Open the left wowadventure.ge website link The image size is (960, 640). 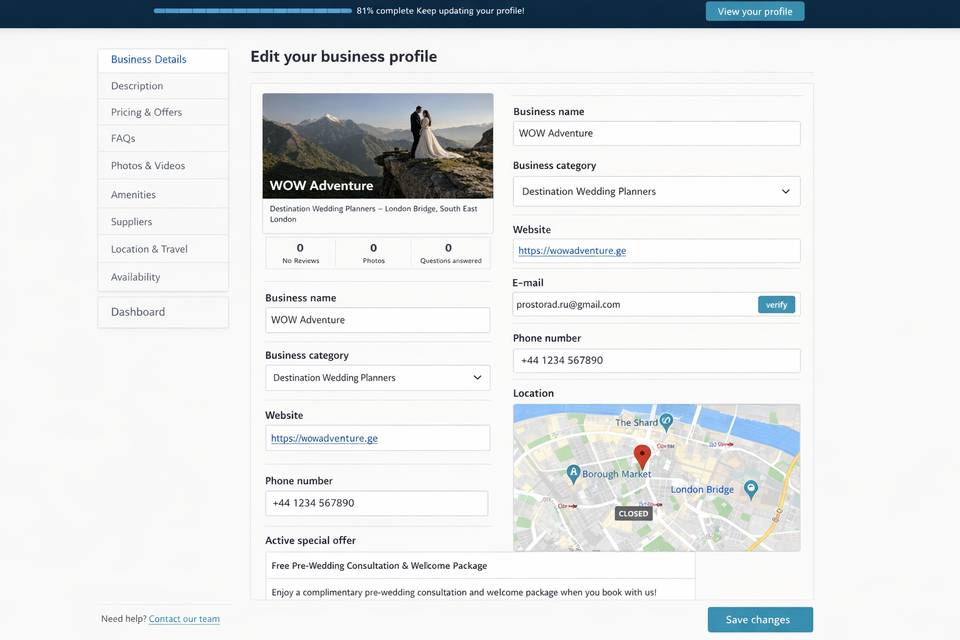pos(324,439)
